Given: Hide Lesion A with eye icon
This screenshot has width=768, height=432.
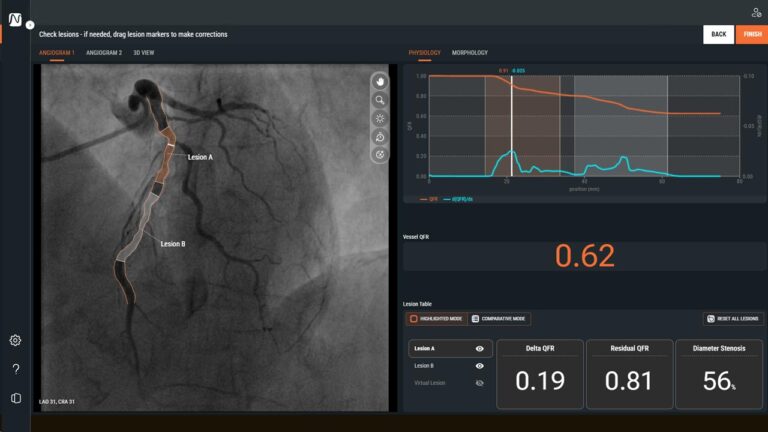Looking at the screenshot, I should tap(480, 349).
